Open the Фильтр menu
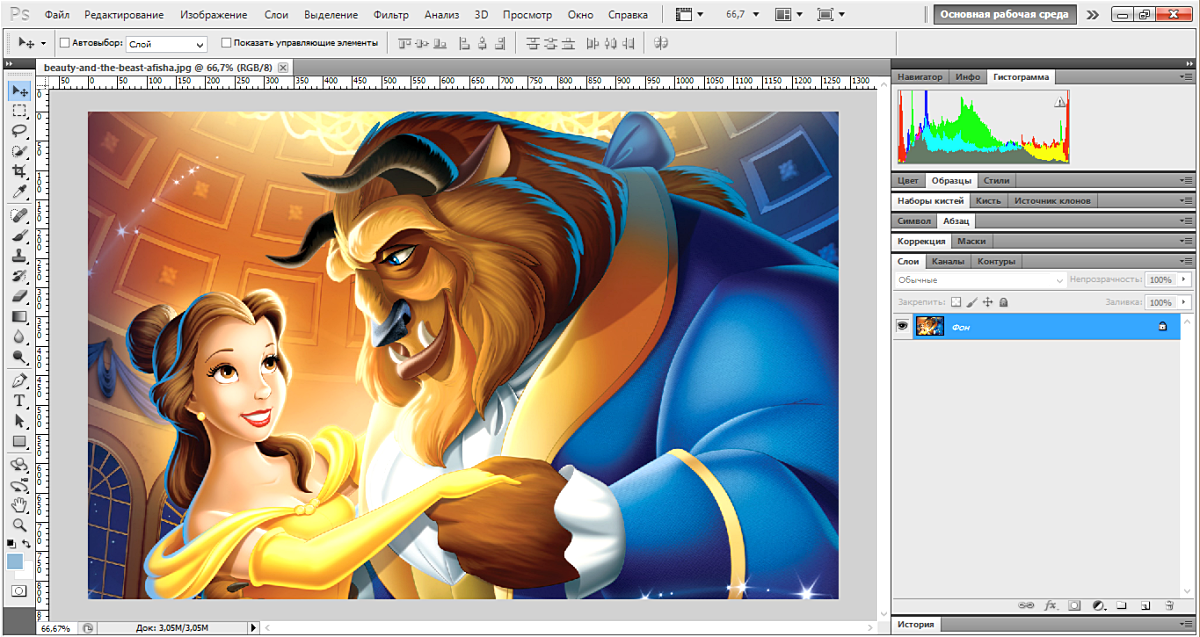Image resolution: width=1200 pixels, height=637 pixels. tap(390, 15)
